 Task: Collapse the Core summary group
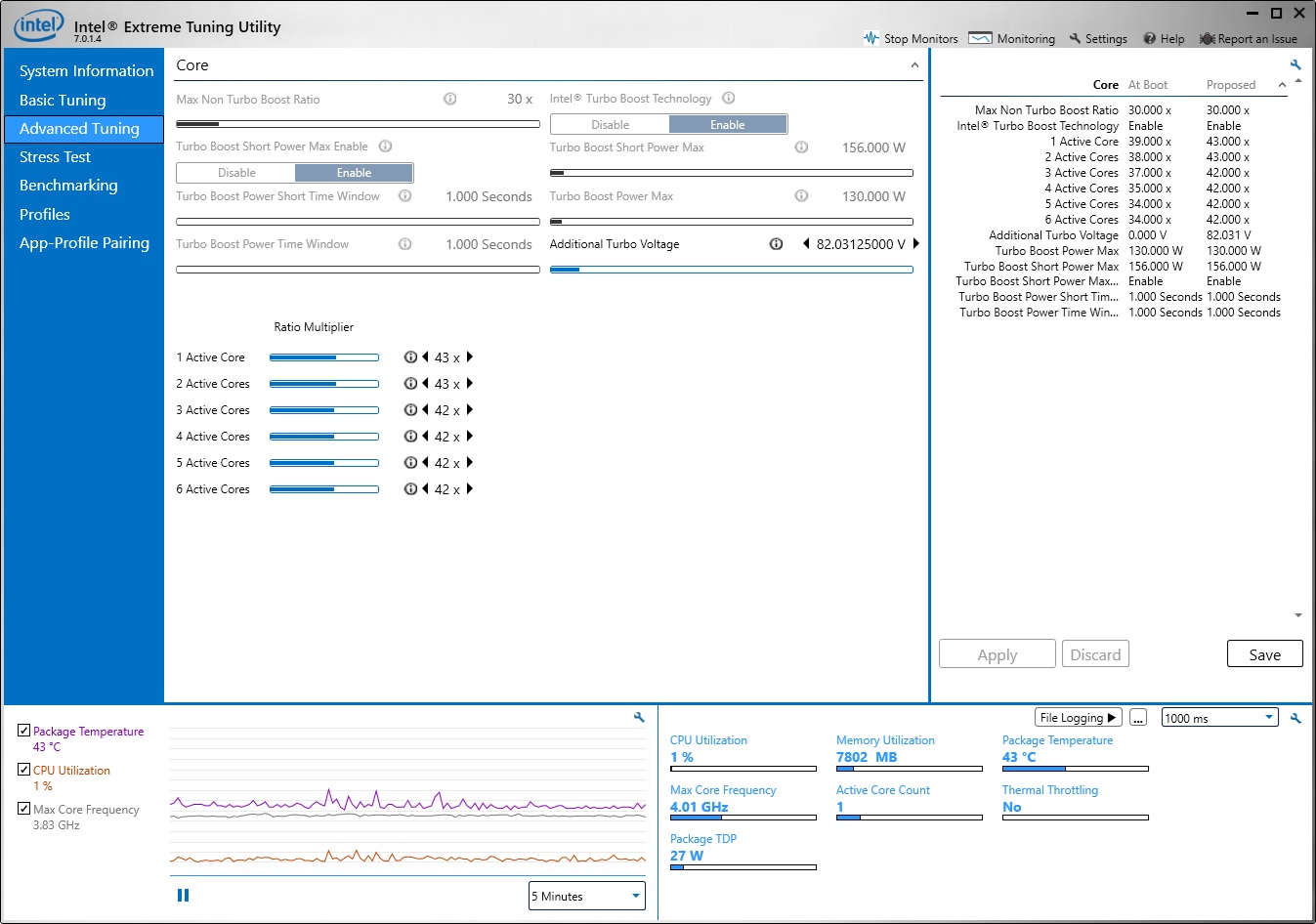coord(1282,85)
